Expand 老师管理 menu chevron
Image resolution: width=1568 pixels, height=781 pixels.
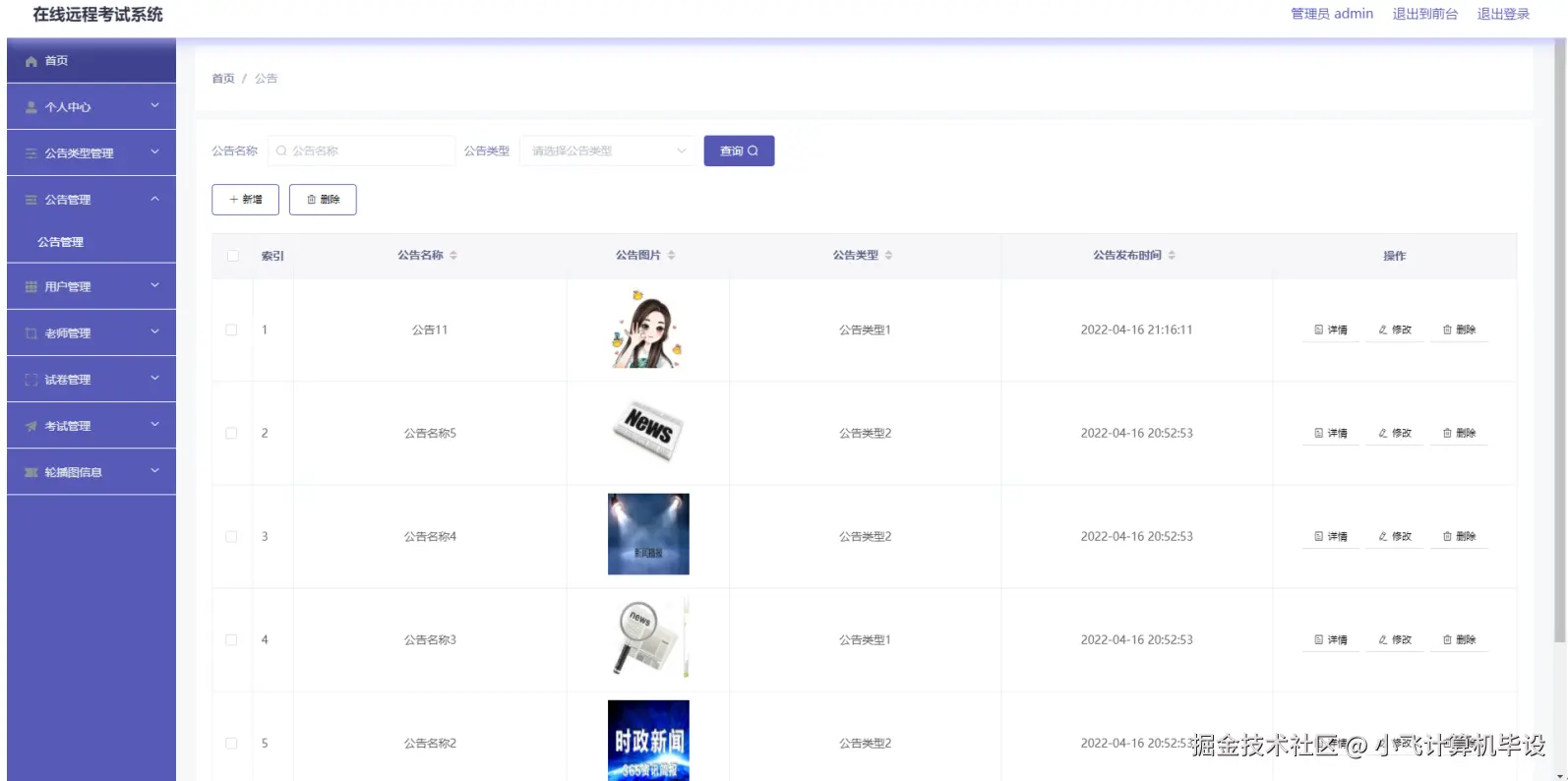154,331
